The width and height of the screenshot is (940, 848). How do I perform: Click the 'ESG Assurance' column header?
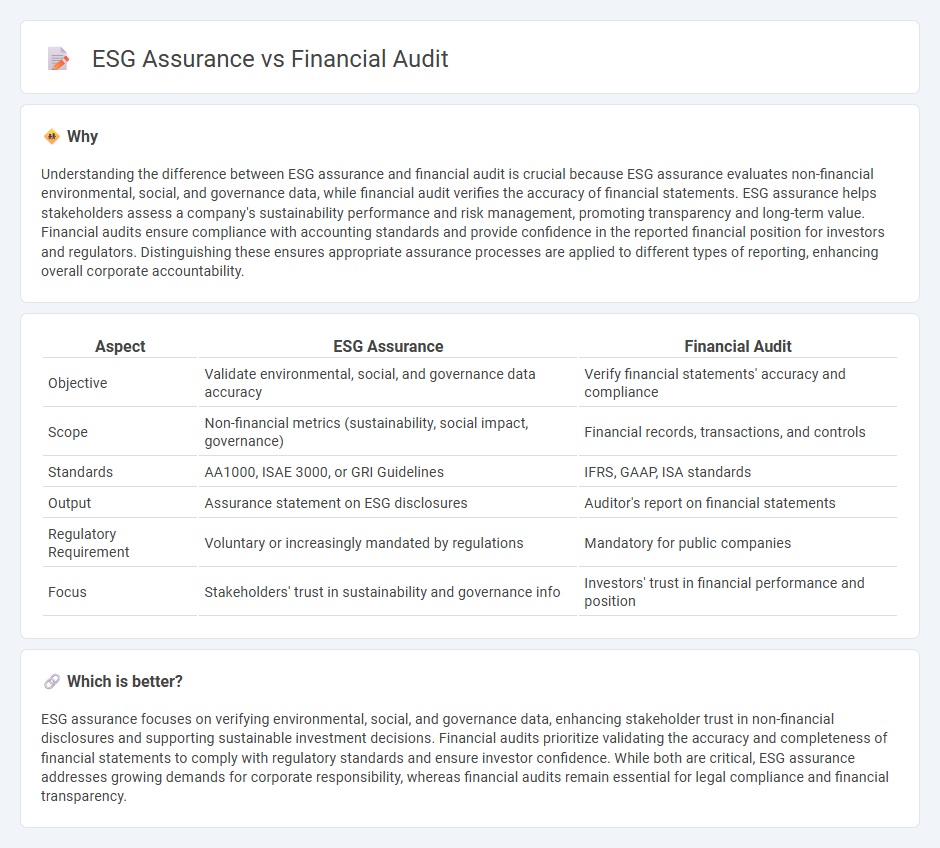388,346
